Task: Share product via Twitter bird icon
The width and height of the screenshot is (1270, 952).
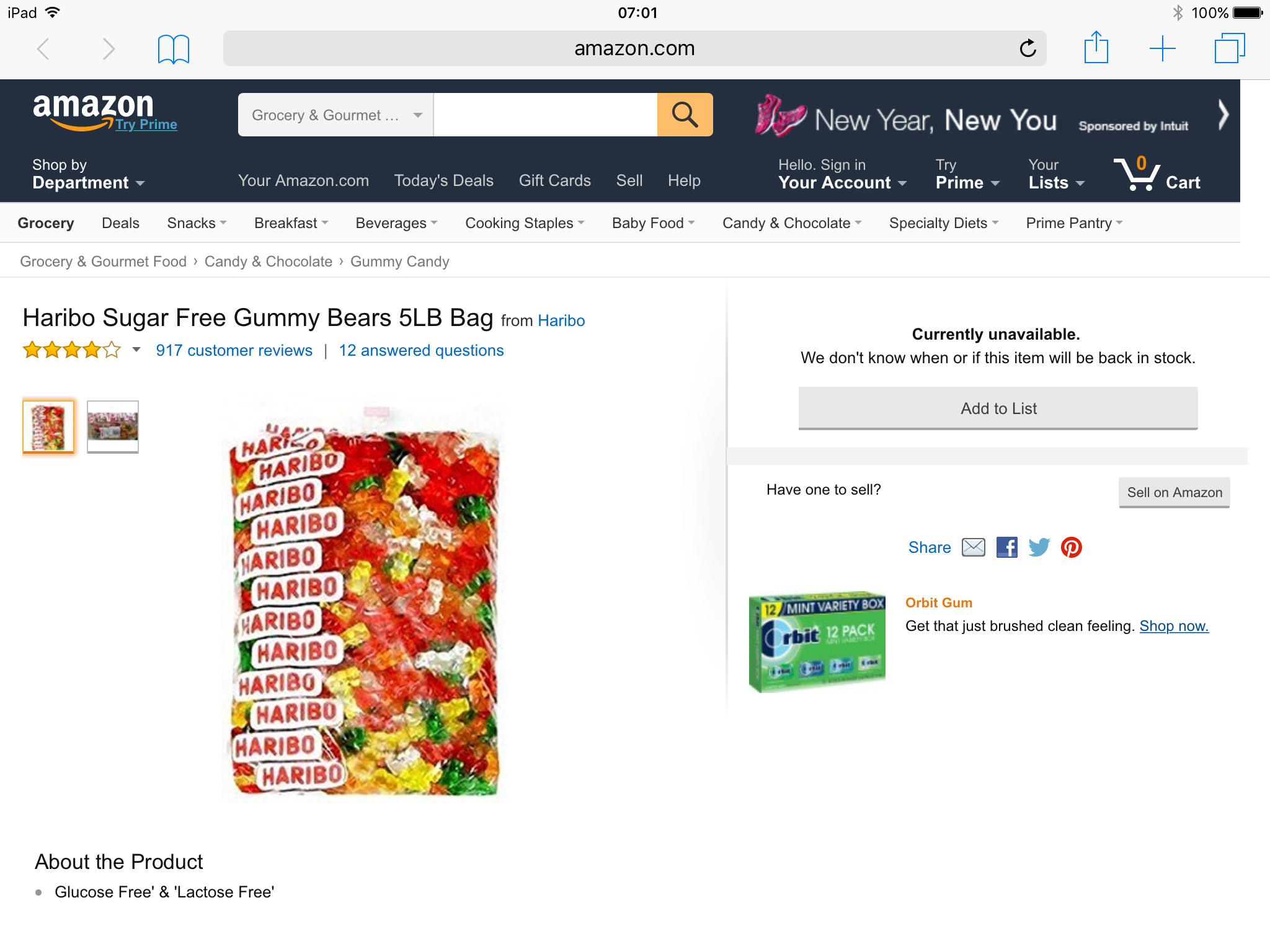Action: [x=1039, y=547]
